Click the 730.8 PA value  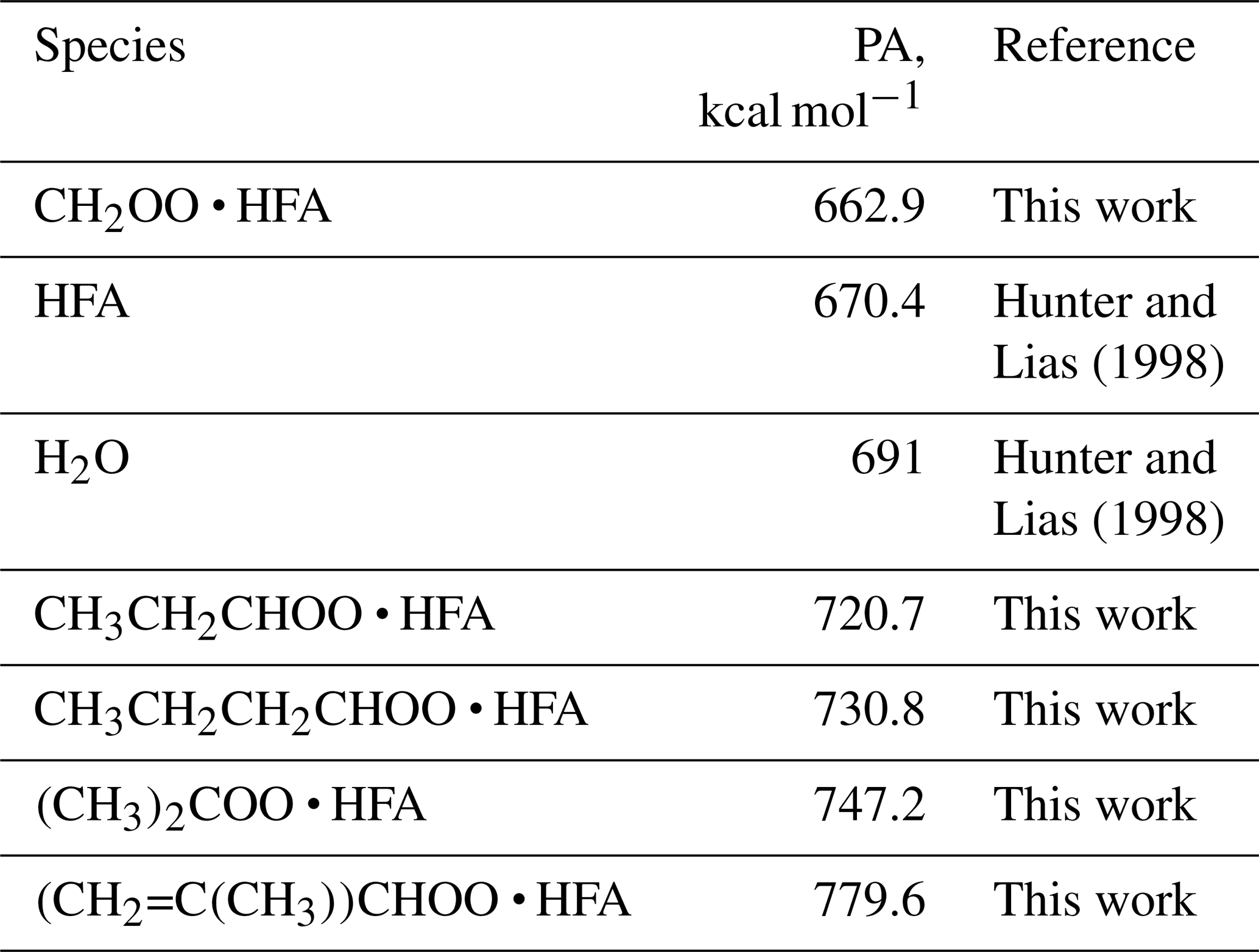(869, 710)
